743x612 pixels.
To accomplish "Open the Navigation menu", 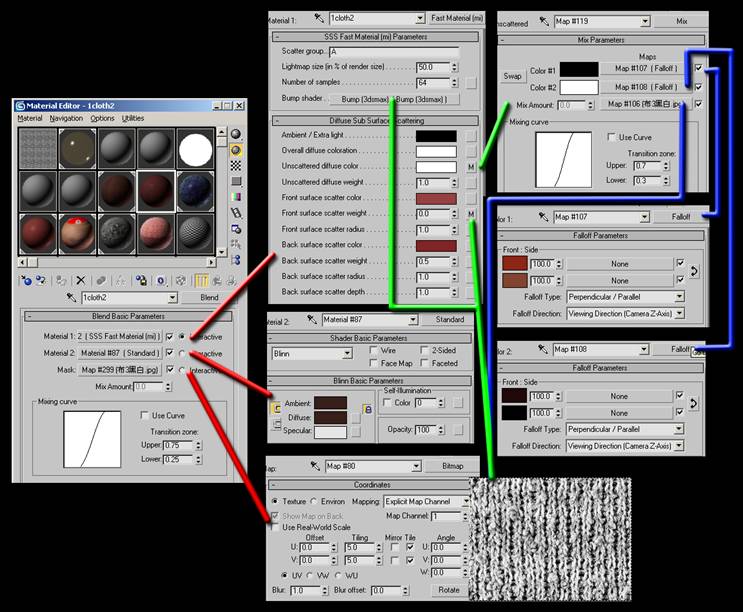I will click(x=66, y=118).
